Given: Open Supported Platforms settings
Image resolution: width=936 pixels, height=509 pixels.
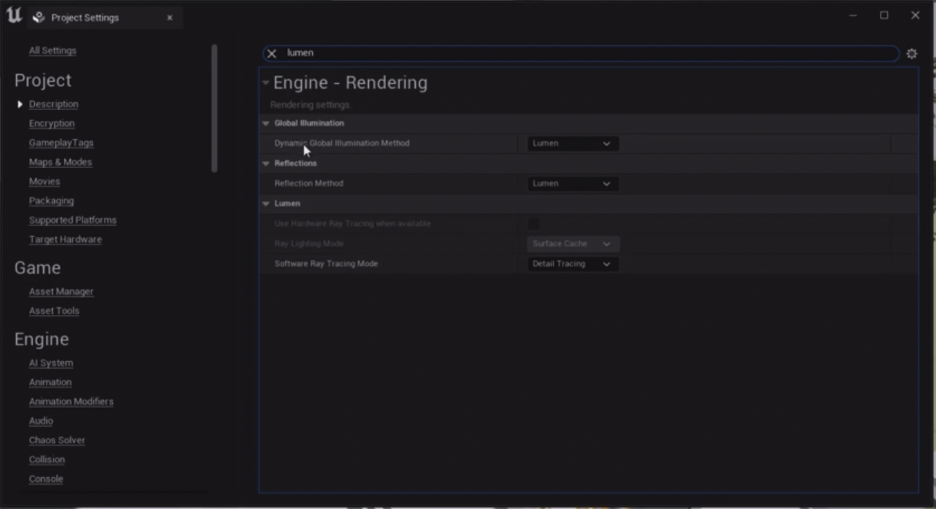Looking at the screenshot, I should click(73, 220).
